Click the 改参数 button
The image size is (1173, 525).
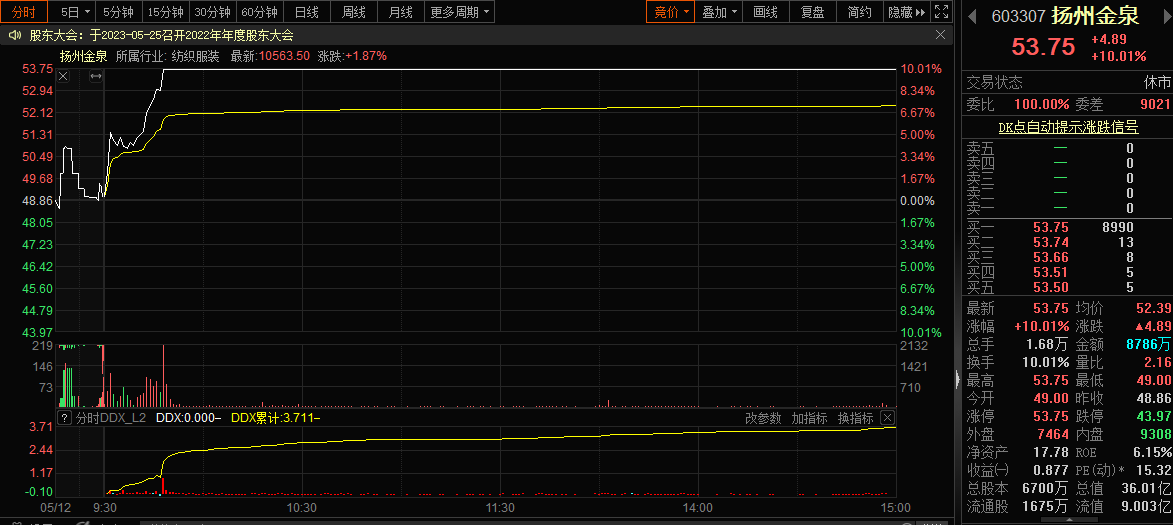point(762,418)
